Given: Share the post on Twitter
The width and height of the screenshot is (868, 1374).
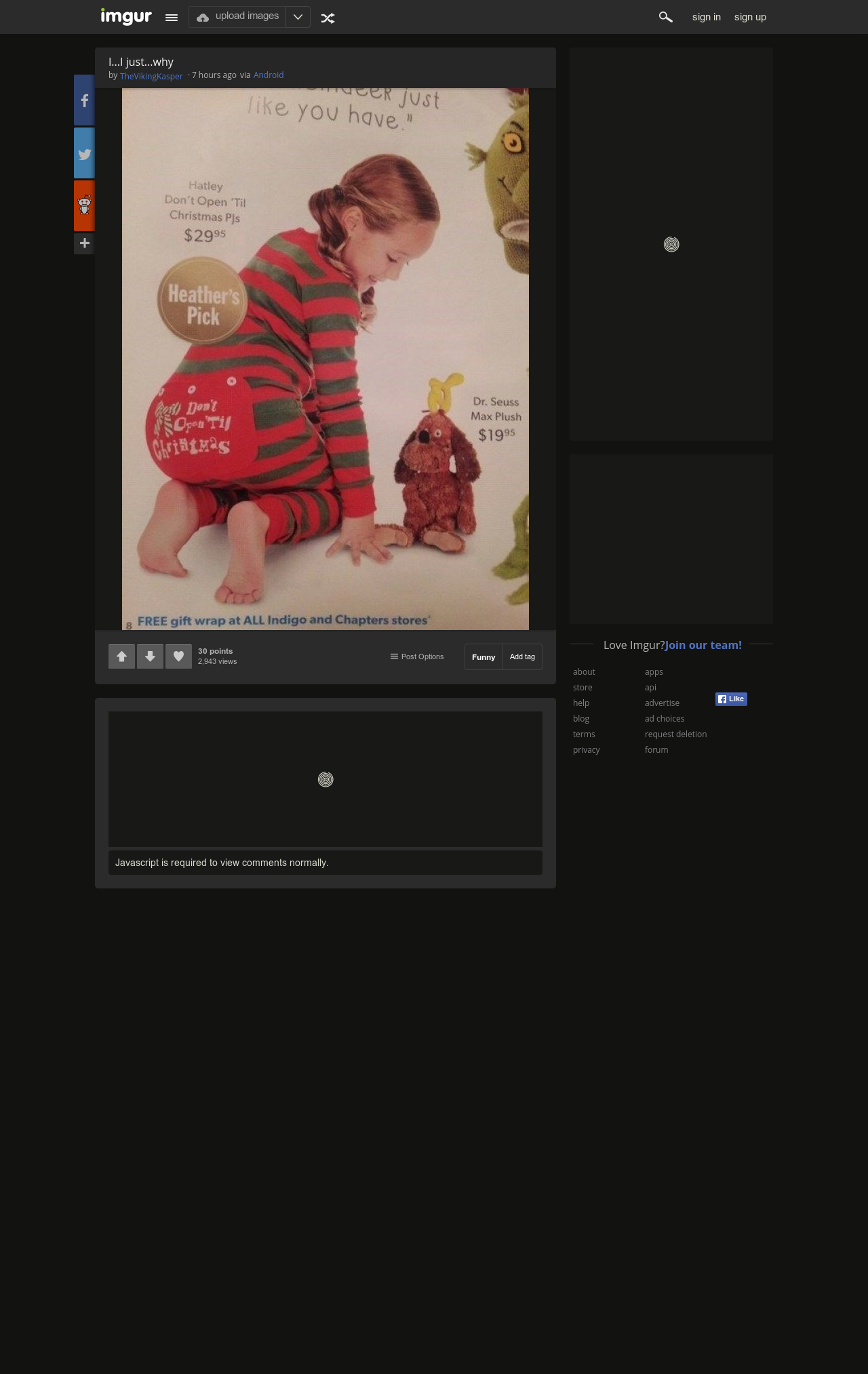Looking at the screenshot, I should point(84,153).
